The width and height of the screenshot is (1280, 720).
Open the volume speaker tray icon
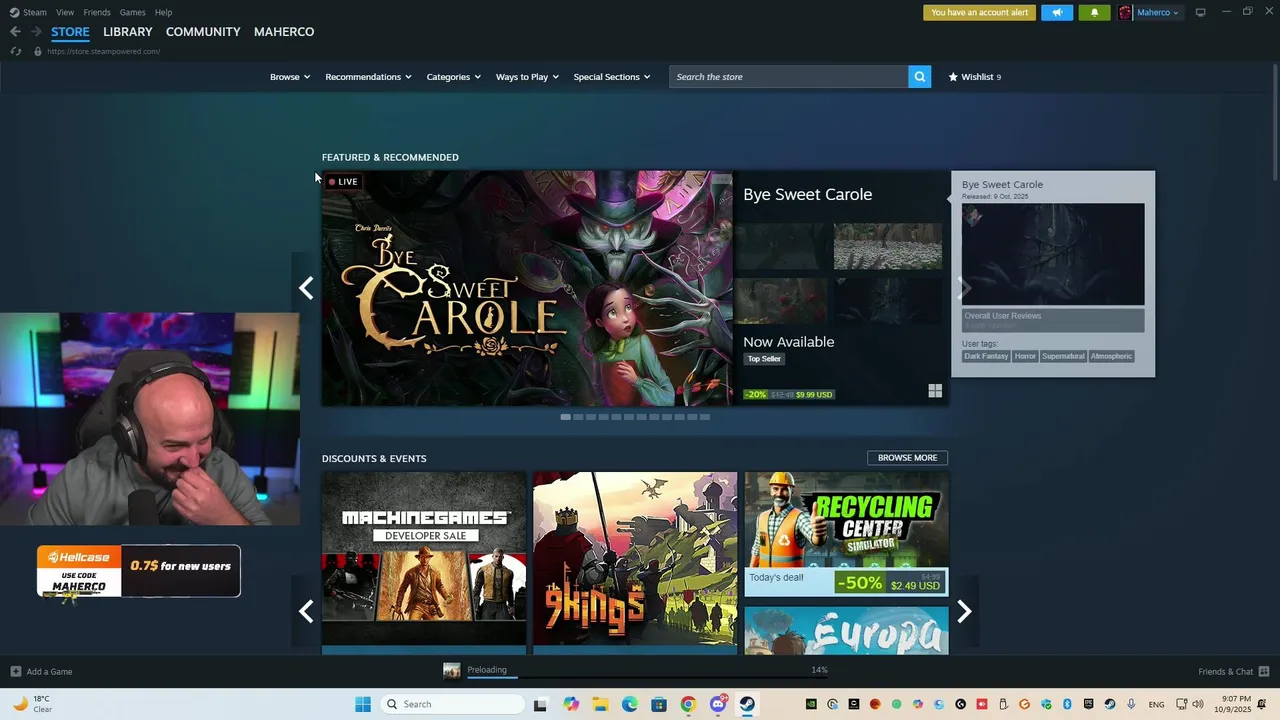click(1198, 704)
